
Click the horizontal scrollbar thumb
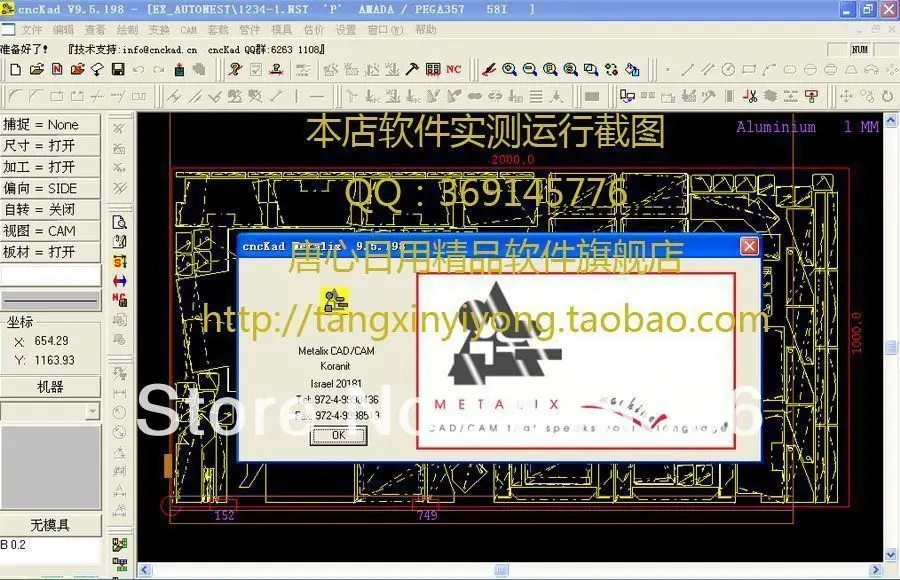[x=501, y=570]
